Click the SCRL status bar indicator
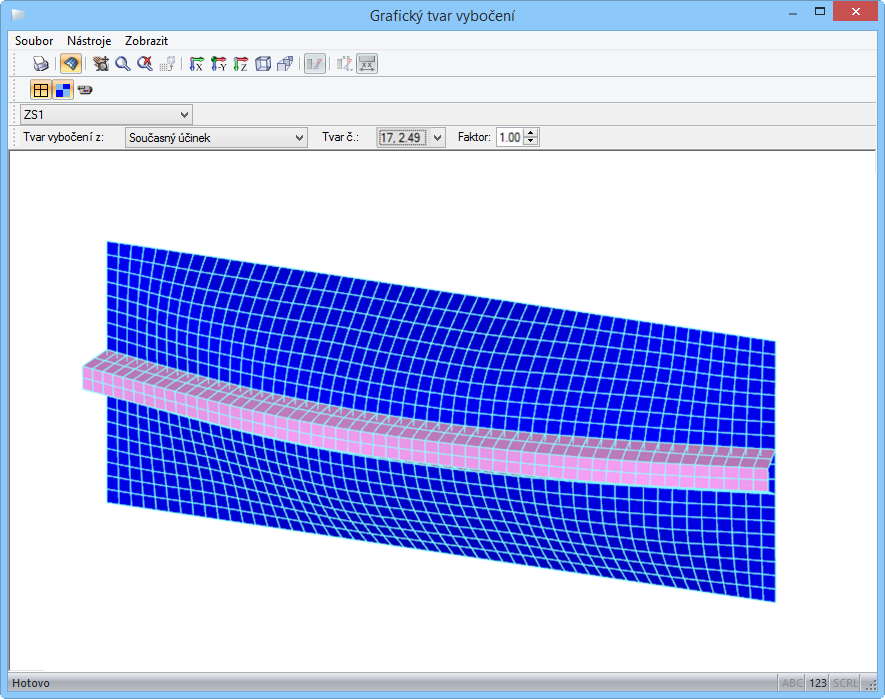The width and height of the screenshot is (885, 699). point(845,683)
